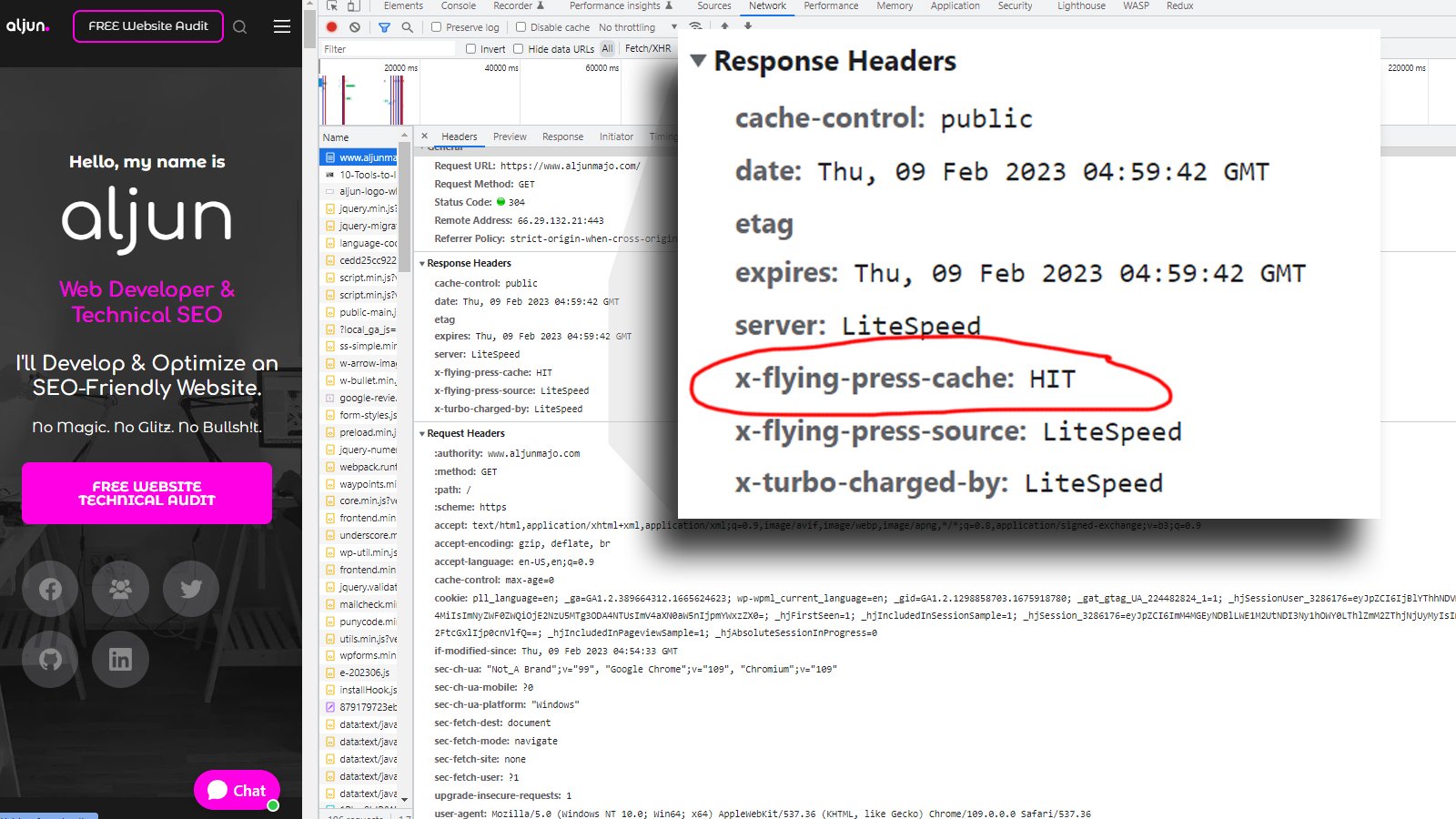The height and width of the screenshot is (819, 1456).
Task: Click the Twitter social icon
Action: pos(191,589)
